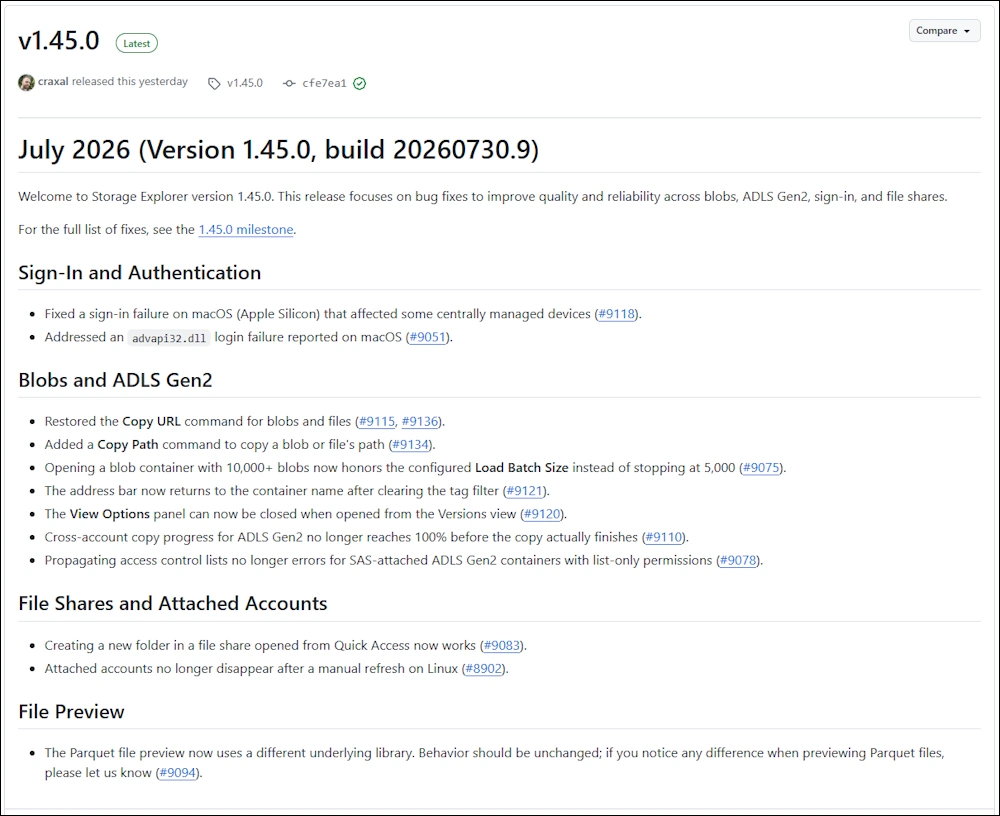Click the Latest release badge

coord(136,43)
